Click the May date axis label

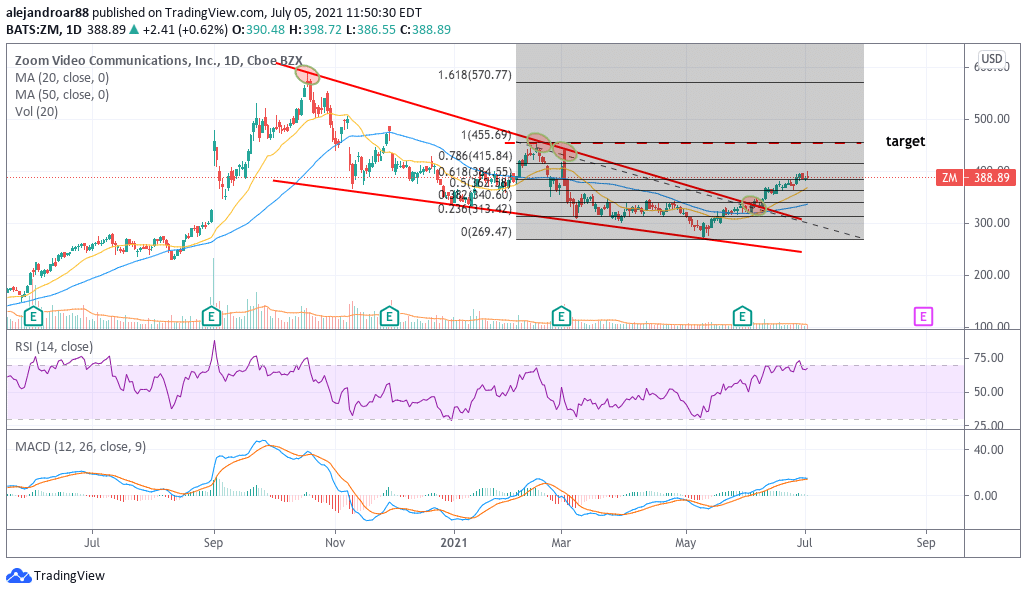click(x=686, y=543)
